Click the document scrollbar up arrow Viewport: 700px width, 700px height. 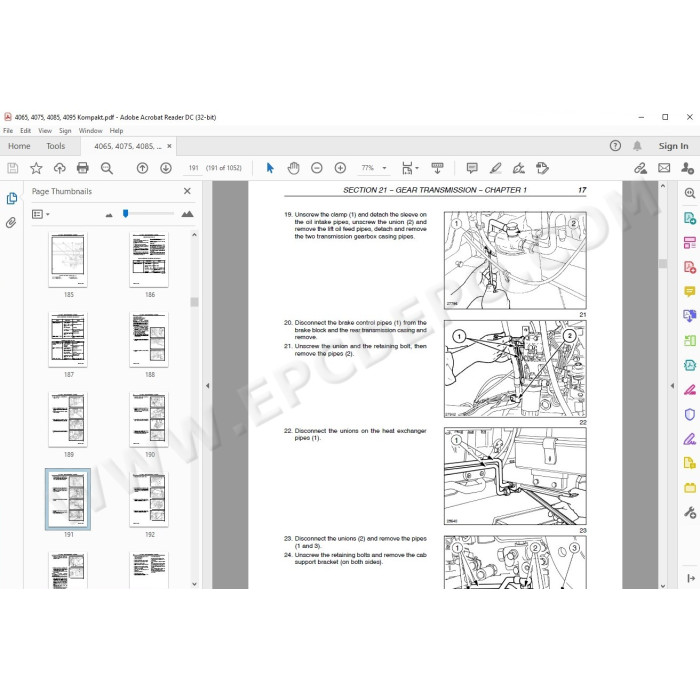click(662, 186)
